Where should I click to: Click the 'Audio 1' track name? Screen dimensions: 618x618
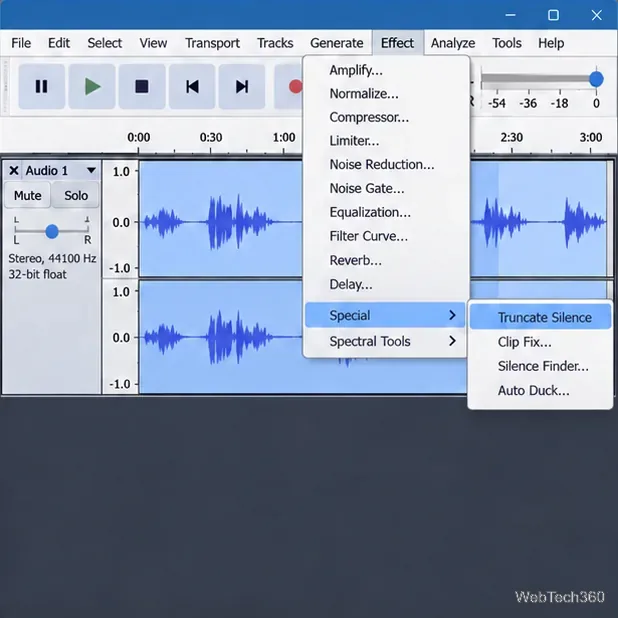pos(47,171)
